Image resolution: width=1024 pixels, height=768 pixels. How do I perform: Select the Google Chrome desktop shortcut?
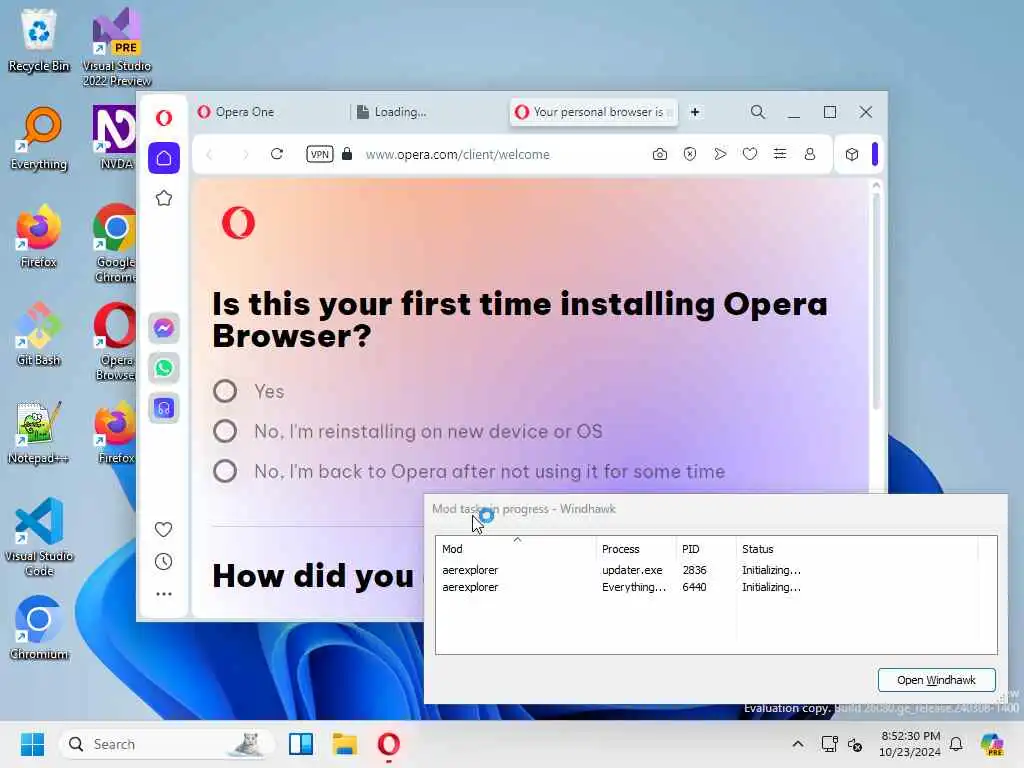tap(115, 243)
